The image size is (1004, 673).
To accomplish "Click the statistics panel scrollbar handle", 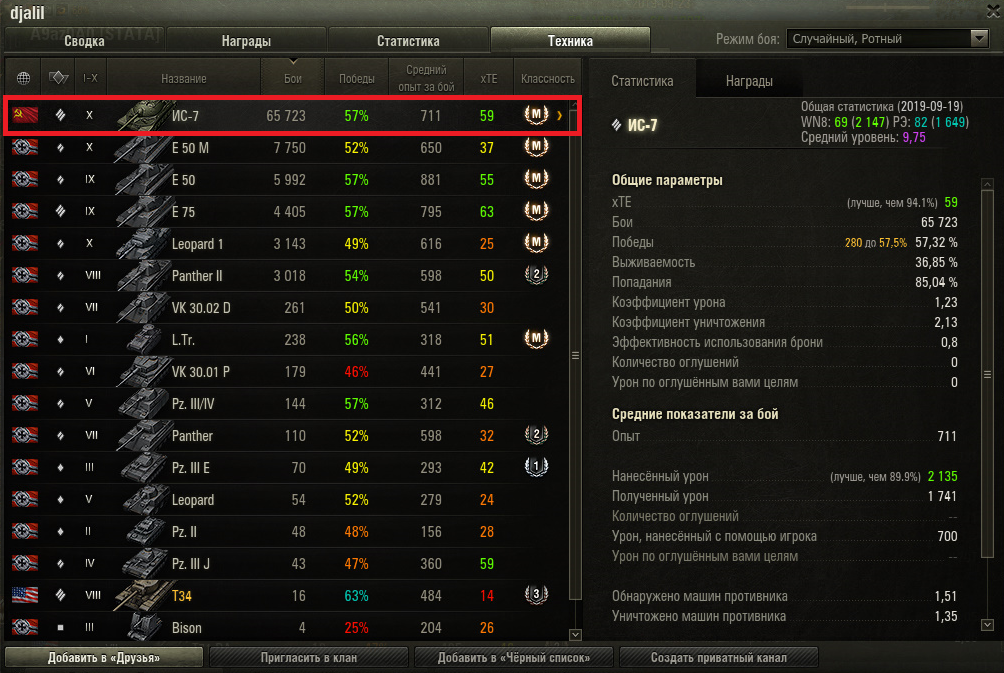I will [x=987, y=374].
